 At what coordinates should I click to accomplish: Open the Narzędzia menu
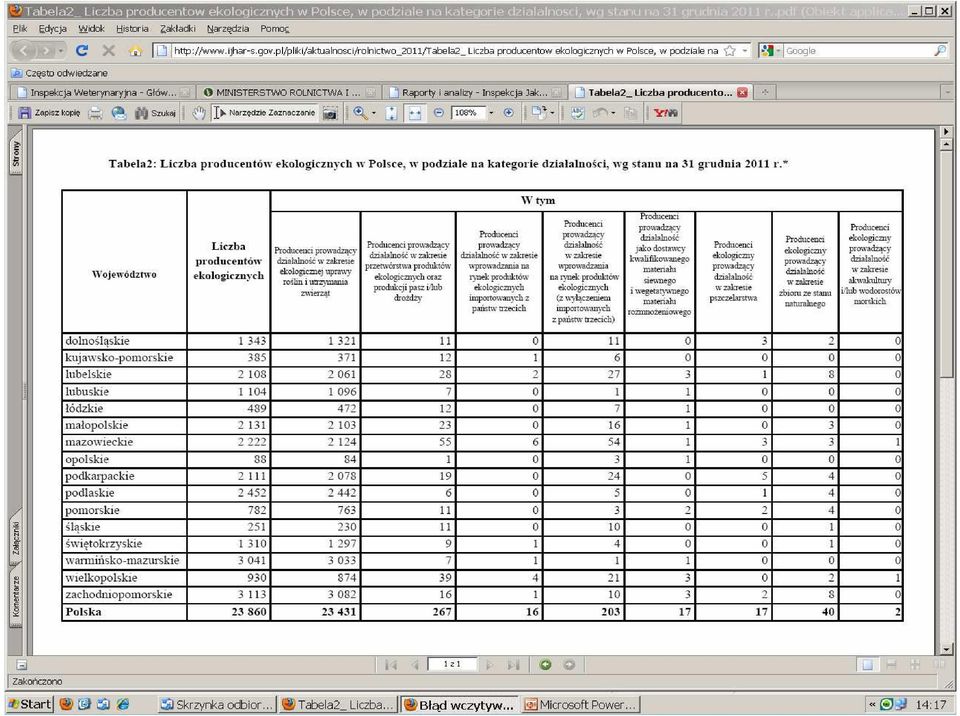(228, 28)
